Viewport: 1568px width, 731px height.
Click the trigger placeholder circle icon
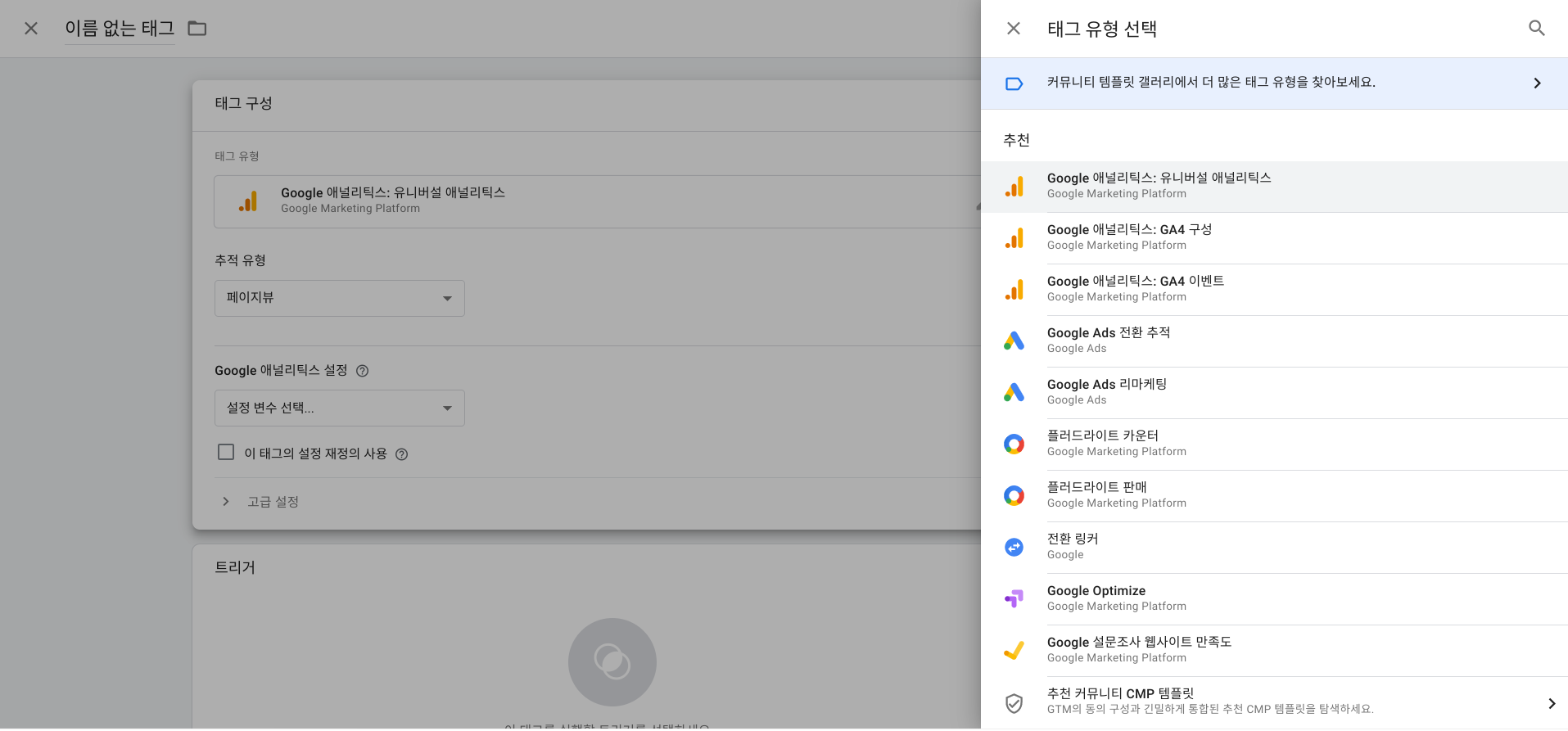click(x=612, y=662)
